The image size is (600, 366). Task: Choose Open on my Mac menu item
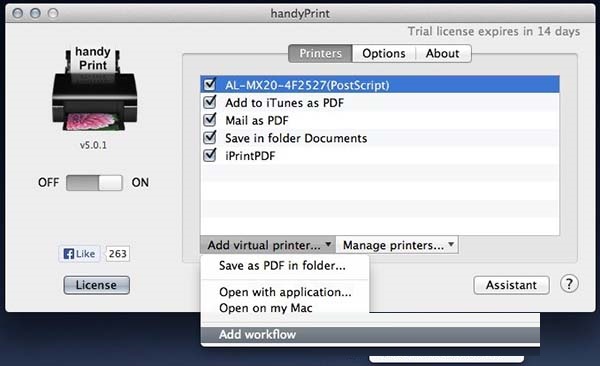(x=285, y=308)
